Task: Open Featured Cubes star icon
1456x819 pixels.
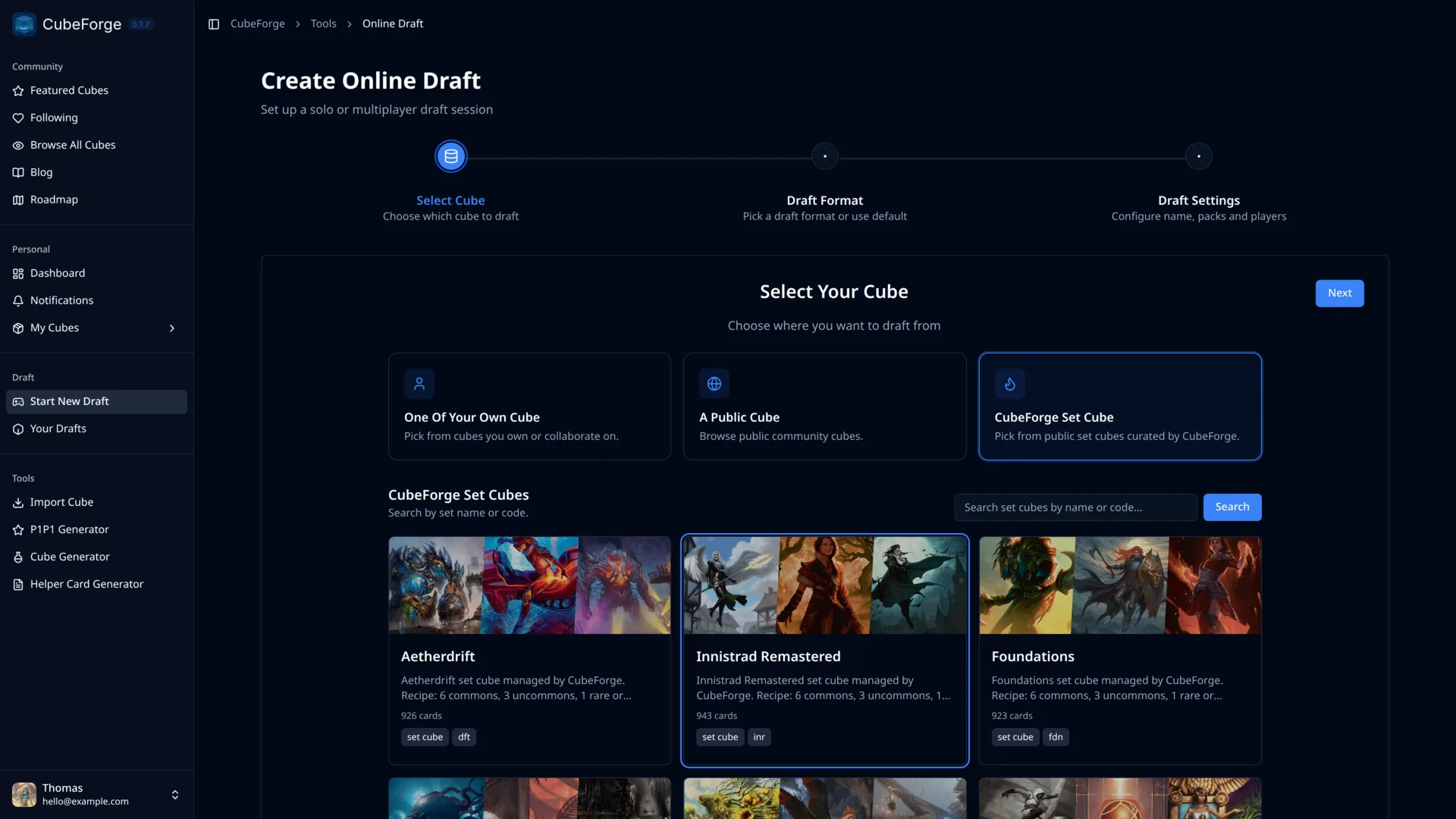Action: coord(18,91)
